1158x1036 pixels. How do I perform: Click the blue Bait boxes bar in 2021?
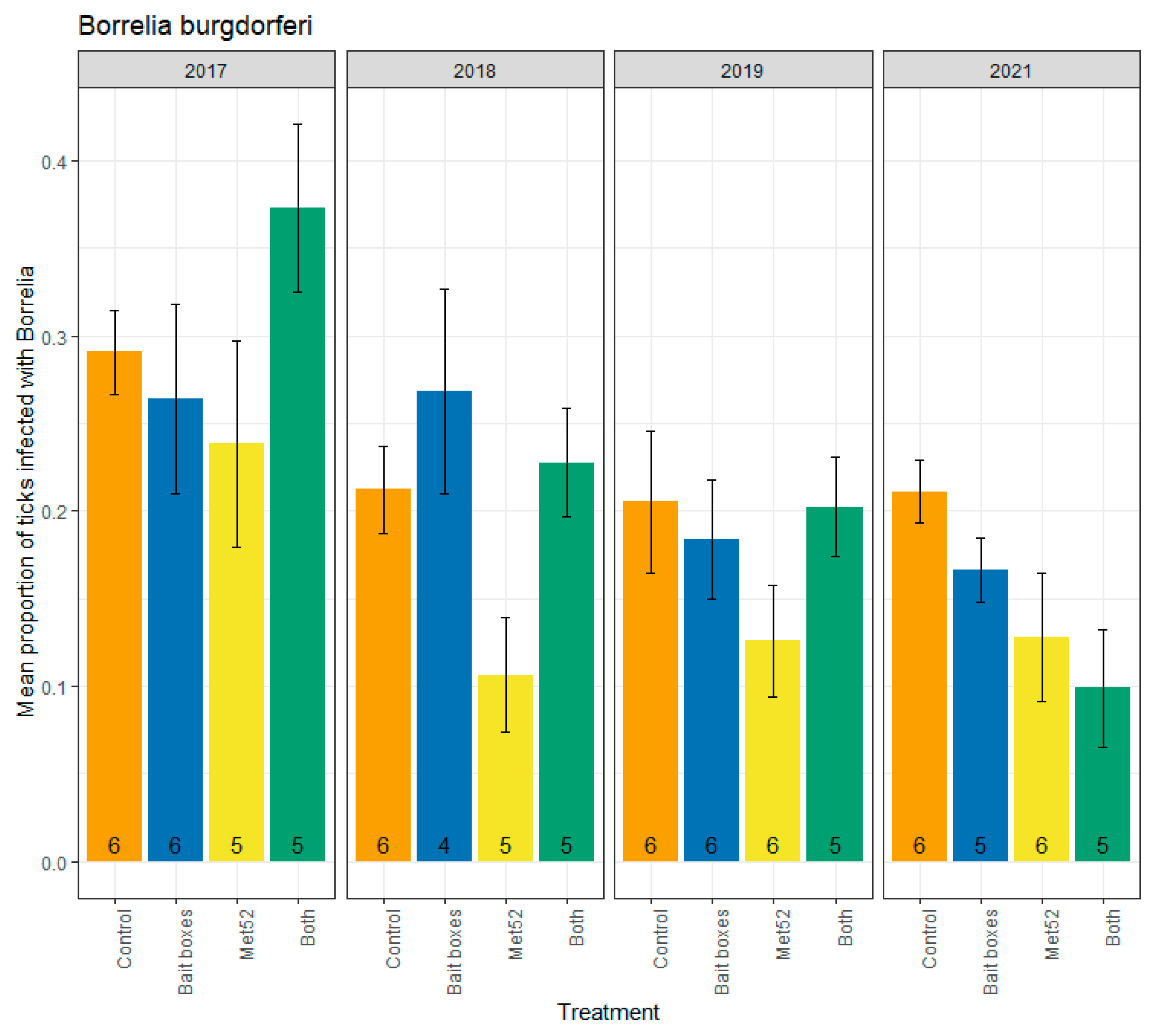click(x=980, y=712)
